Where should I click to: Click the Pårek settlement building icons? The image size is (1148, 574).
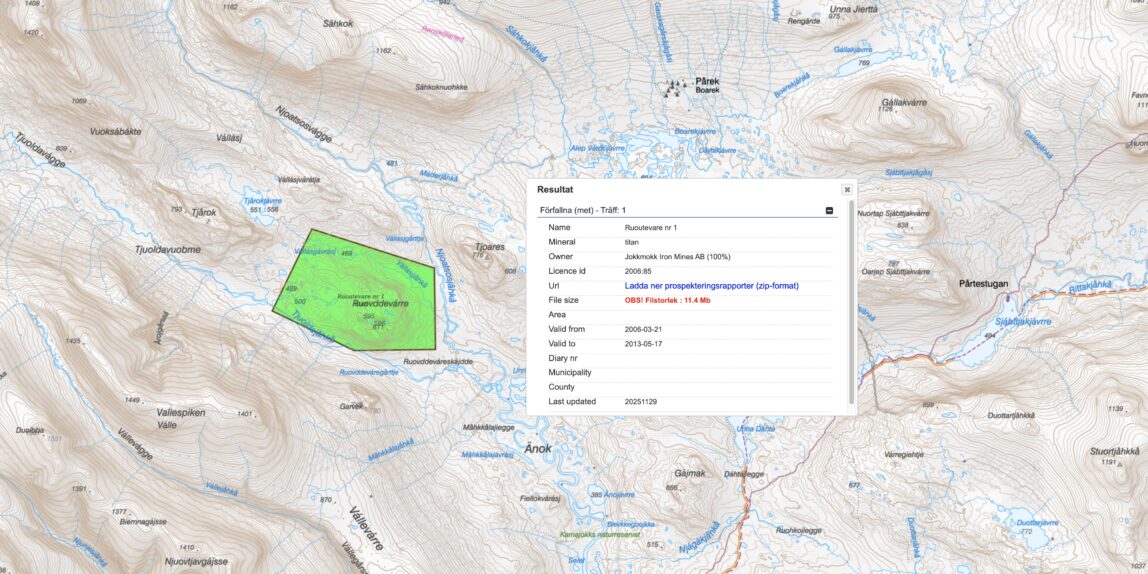coord(677,88)
